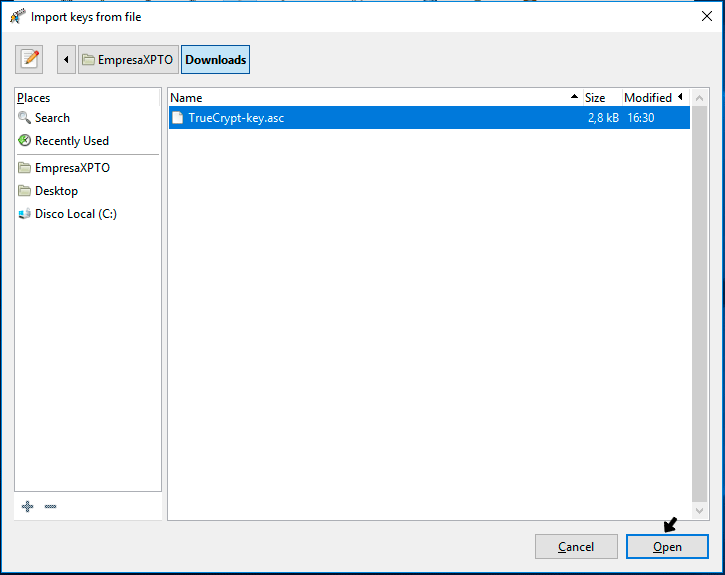725x575 pixels.
Task: Click the Cancel button
Action: pyautogui.click(x=576, y=547)
